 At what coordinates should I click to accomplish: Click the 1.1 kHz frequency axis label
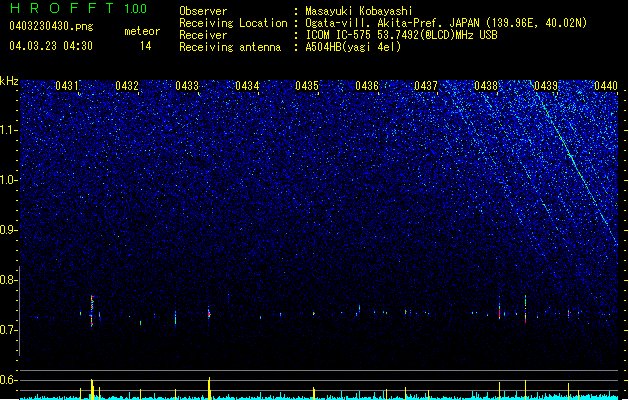pyautogui.click(x=9, y=130)
